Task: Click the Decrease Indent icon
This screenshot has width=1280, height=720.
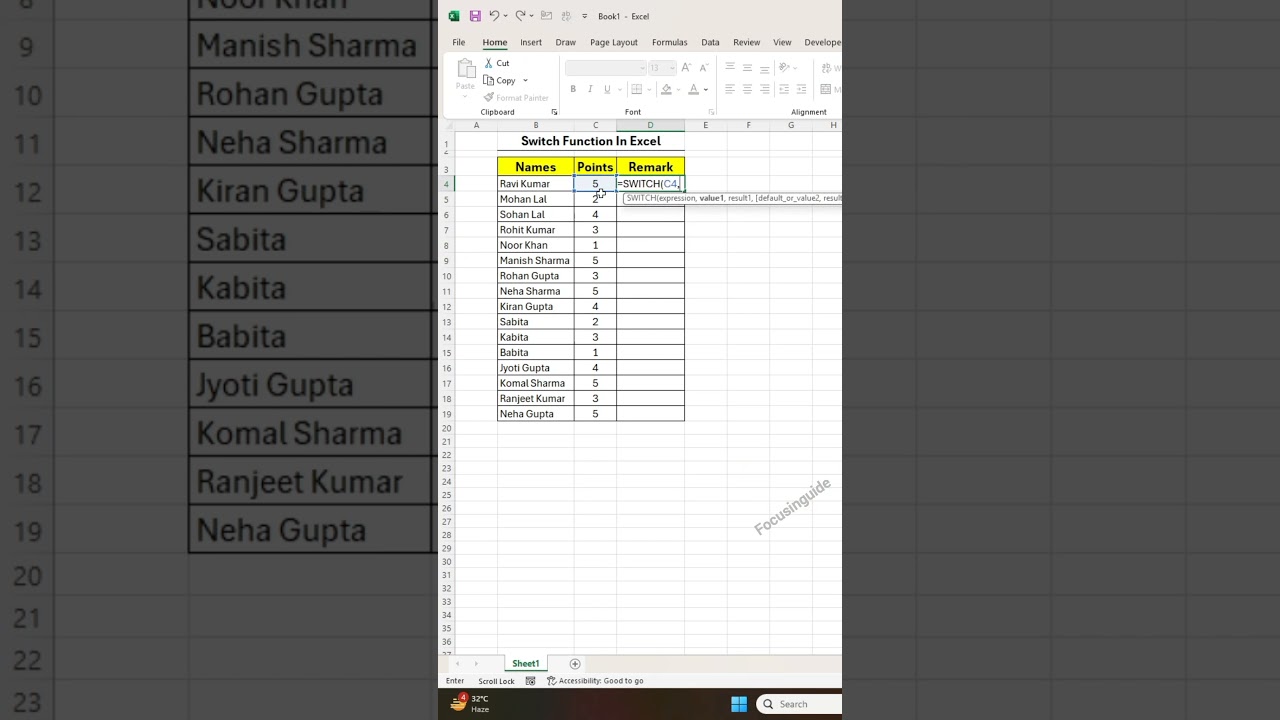Action: point(784,89)
